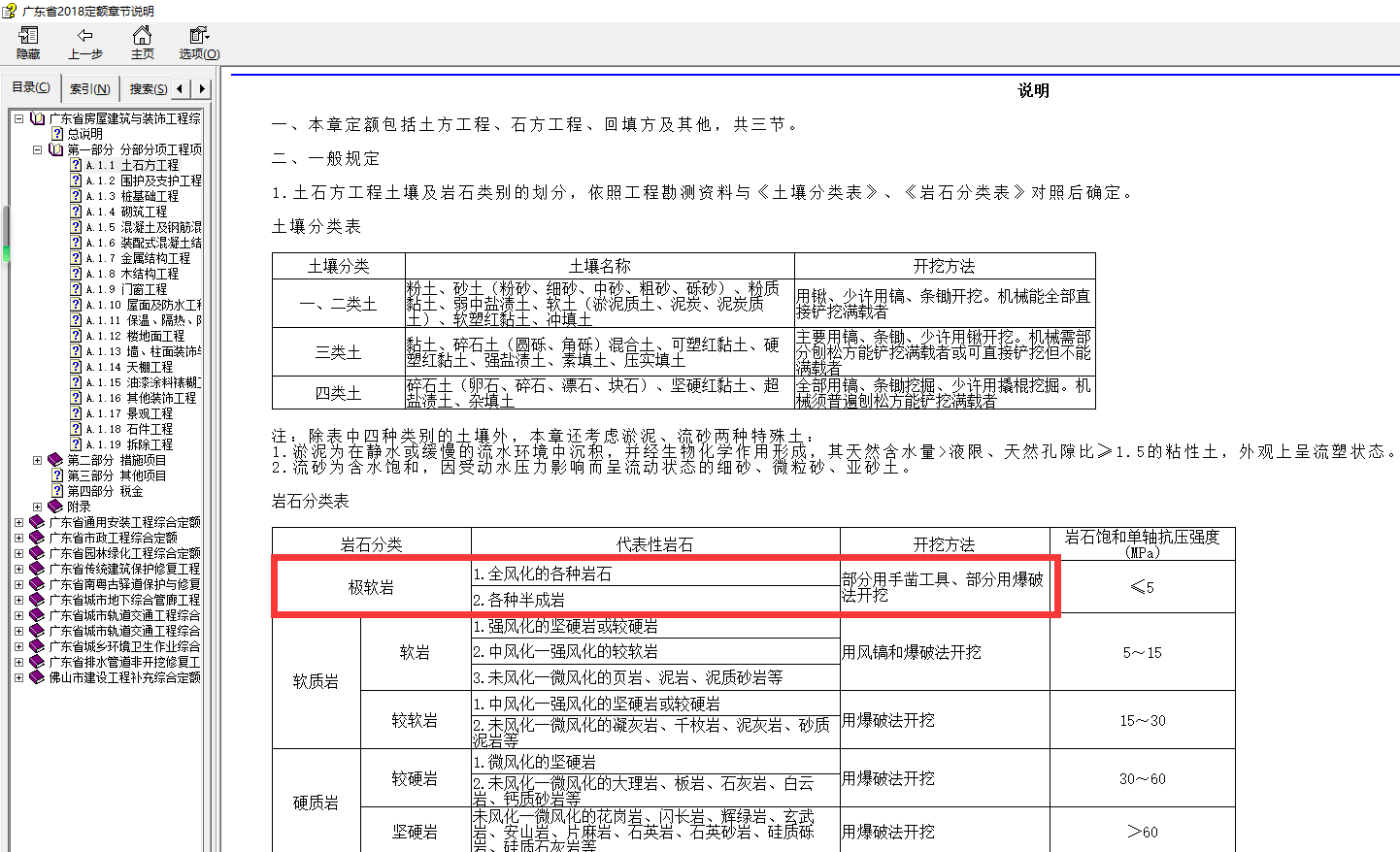Switch to the 目录 tab
This screenshot has height=852, width=1400.
pos(31,87)
